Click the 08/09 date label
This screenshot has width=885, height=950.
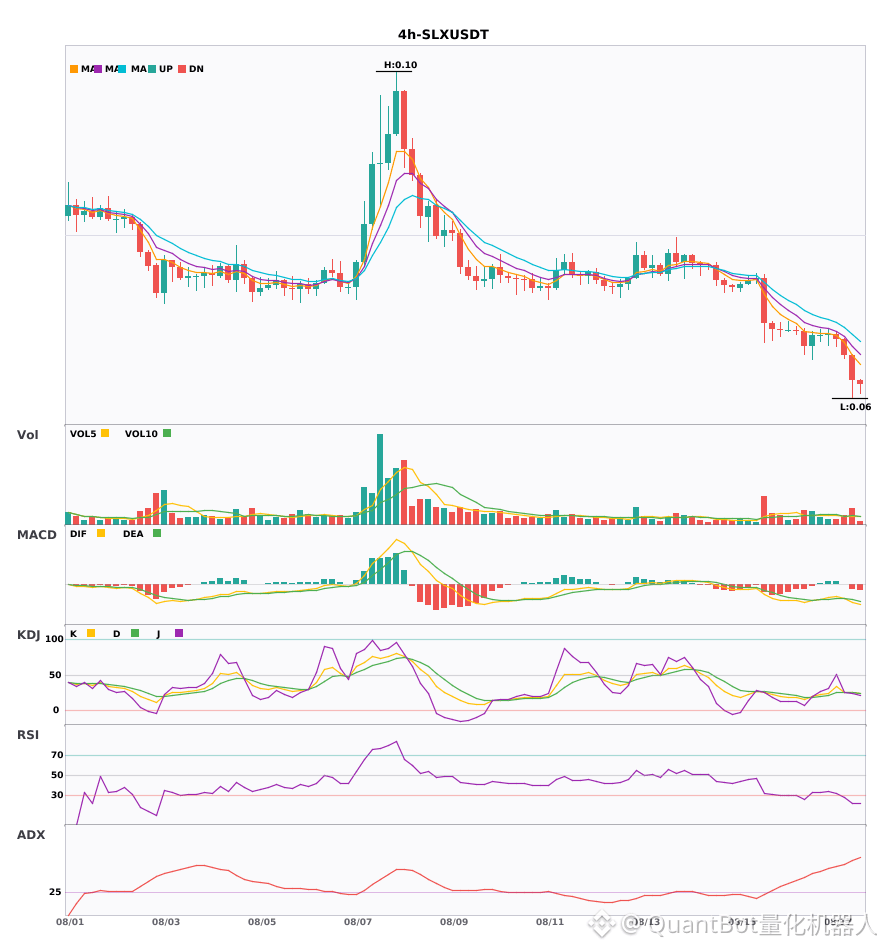pyautogui.click(x=454, y=922)
